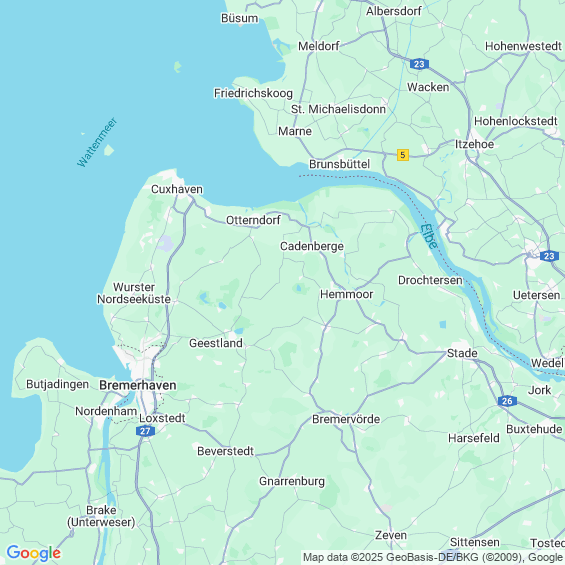
Task: Click the map data copyright text
Action: tap(433, 557)
